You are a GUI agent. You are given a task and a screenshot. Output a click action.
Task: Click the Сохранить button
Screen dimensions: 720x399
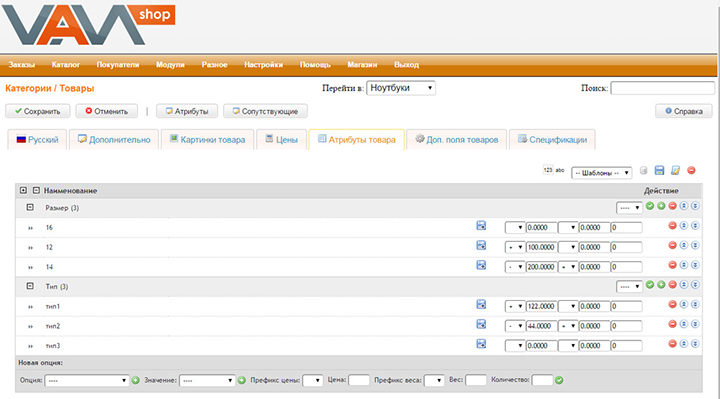pyautogui.click(x=38, y=111)
